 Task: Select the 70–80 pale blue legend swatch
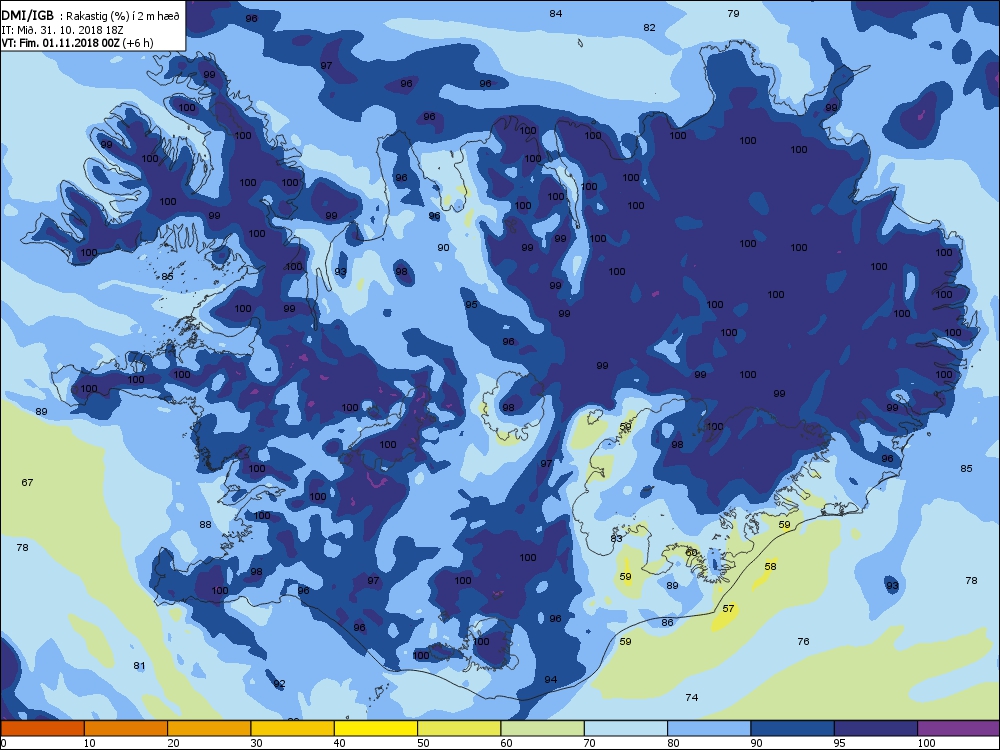(x=626, y=728)
